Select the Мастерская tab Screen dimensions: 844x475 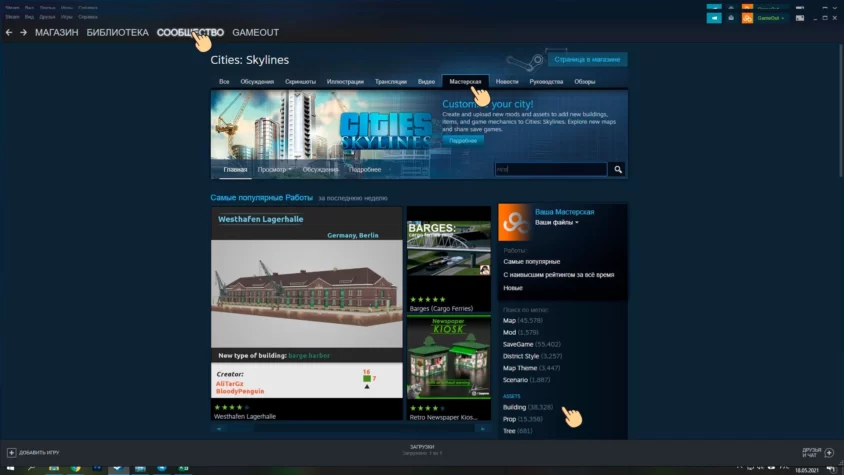pos(465,82)
